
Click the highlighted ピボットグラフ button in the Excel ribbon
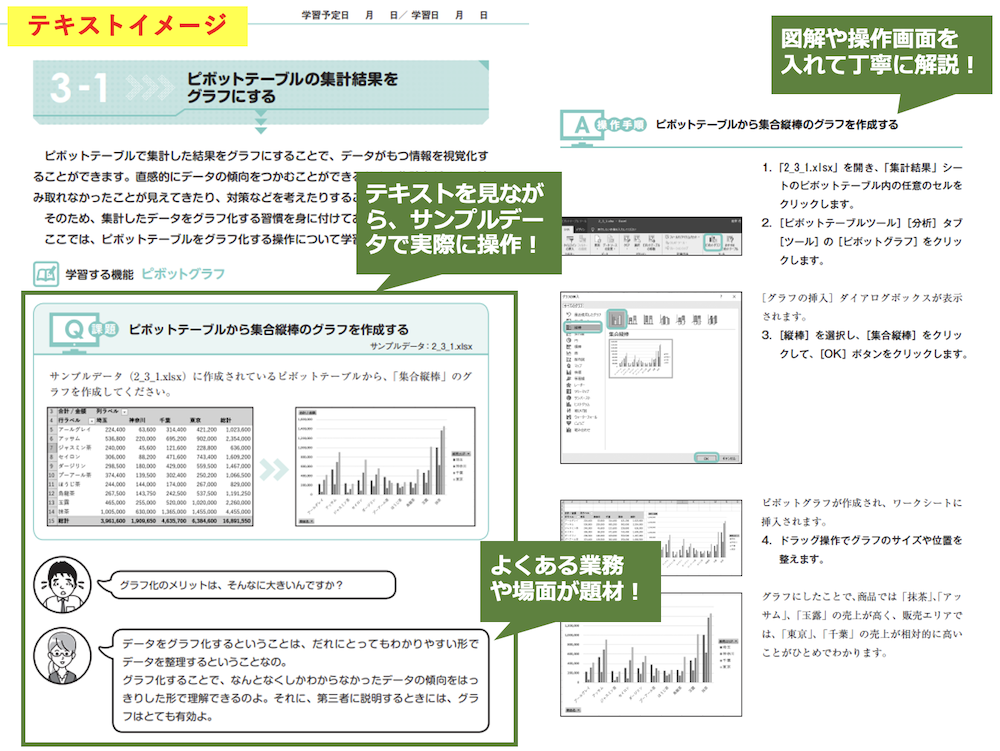point(711,242)
